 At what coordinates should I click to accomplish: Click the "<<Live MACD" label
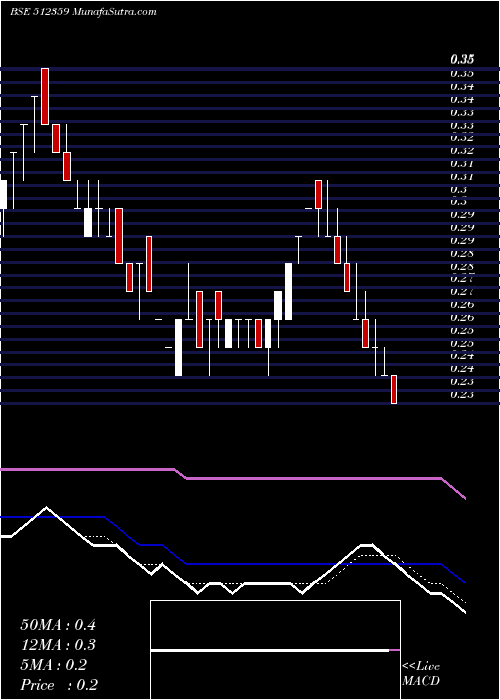[x=421, y=673]
